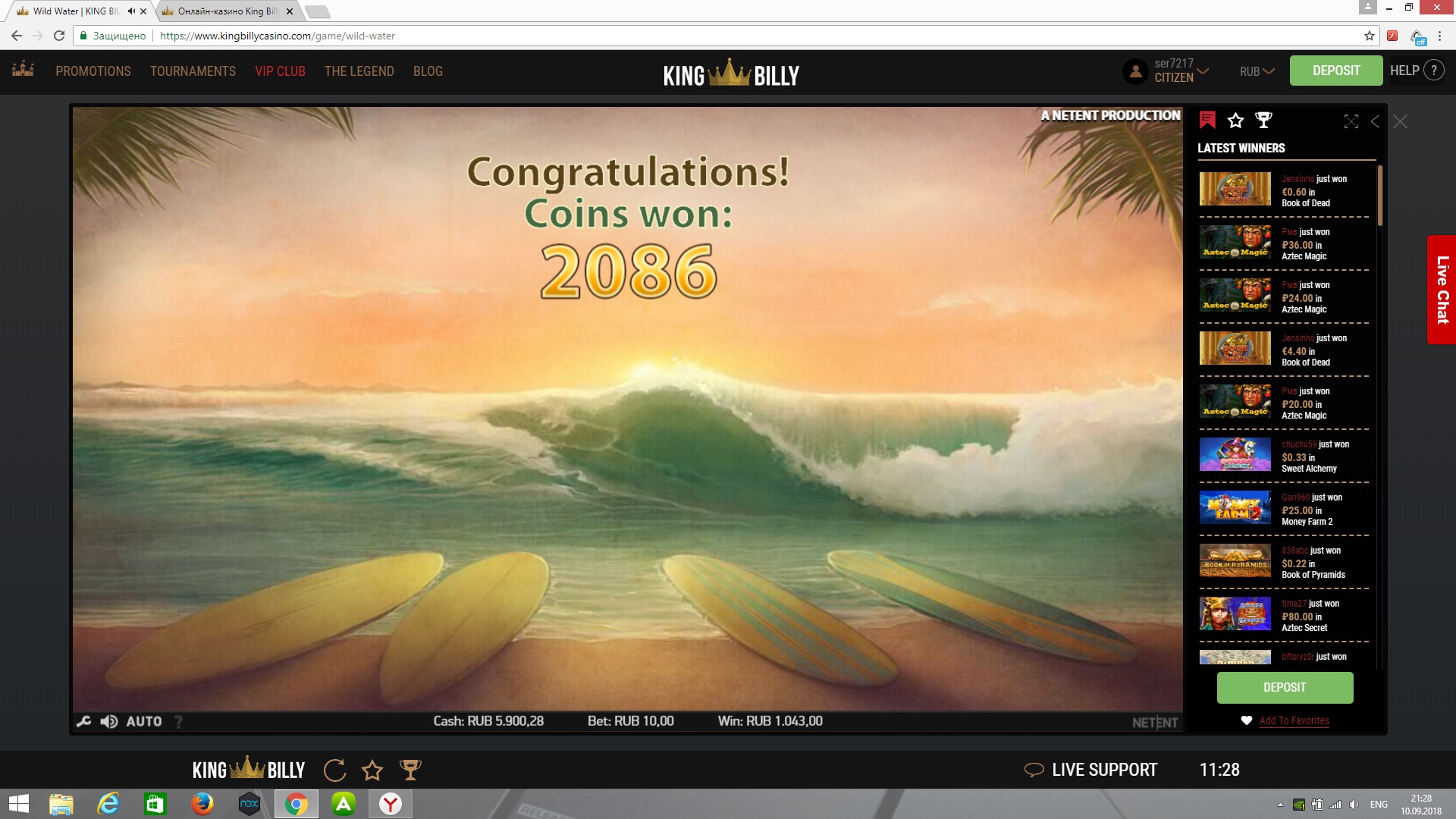Expand the ser7217 account dropdown
This screenshot has width=1456, height=819.
click(x=1181, y=71)
